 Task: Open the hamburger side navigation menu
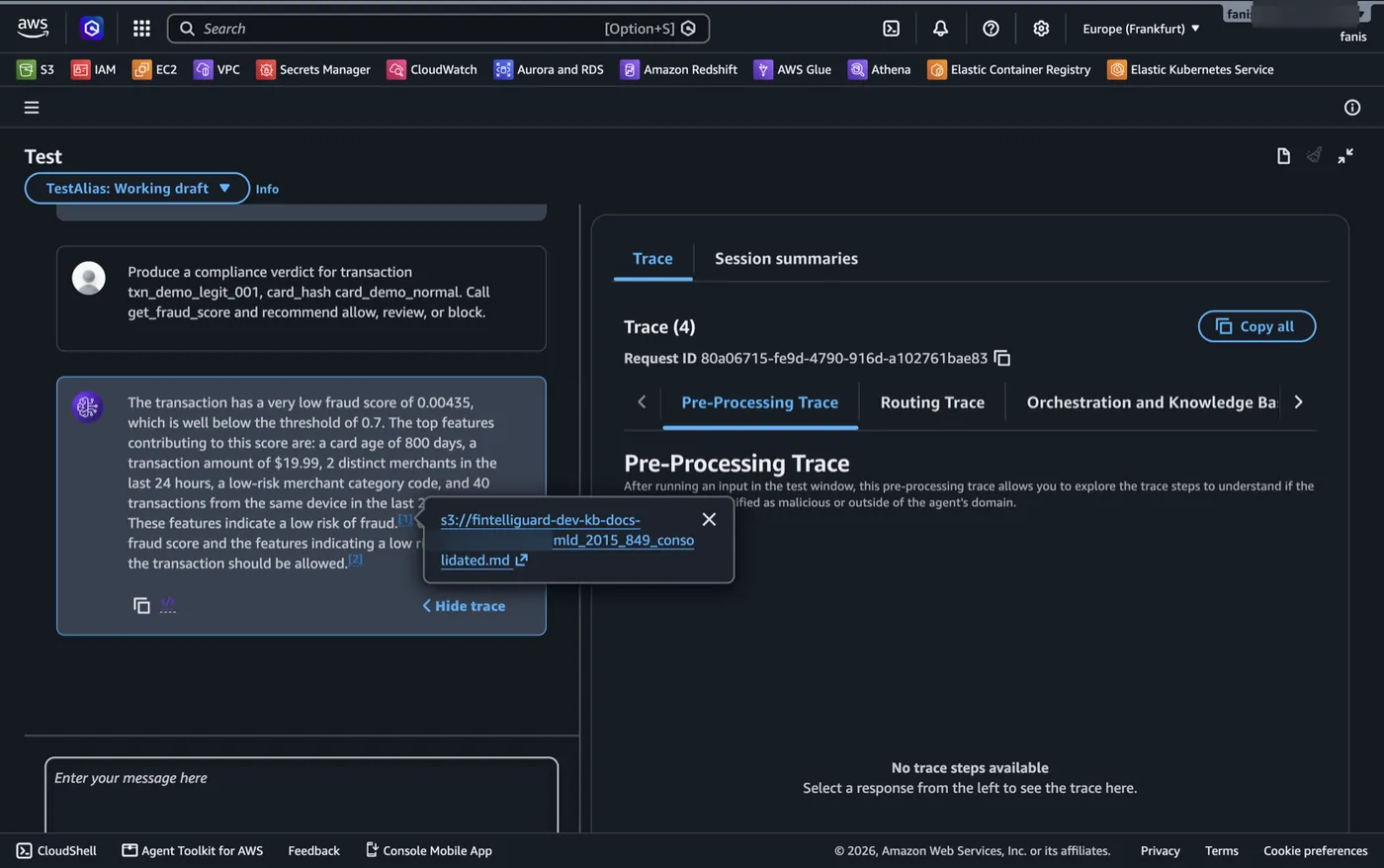[32, 108]
